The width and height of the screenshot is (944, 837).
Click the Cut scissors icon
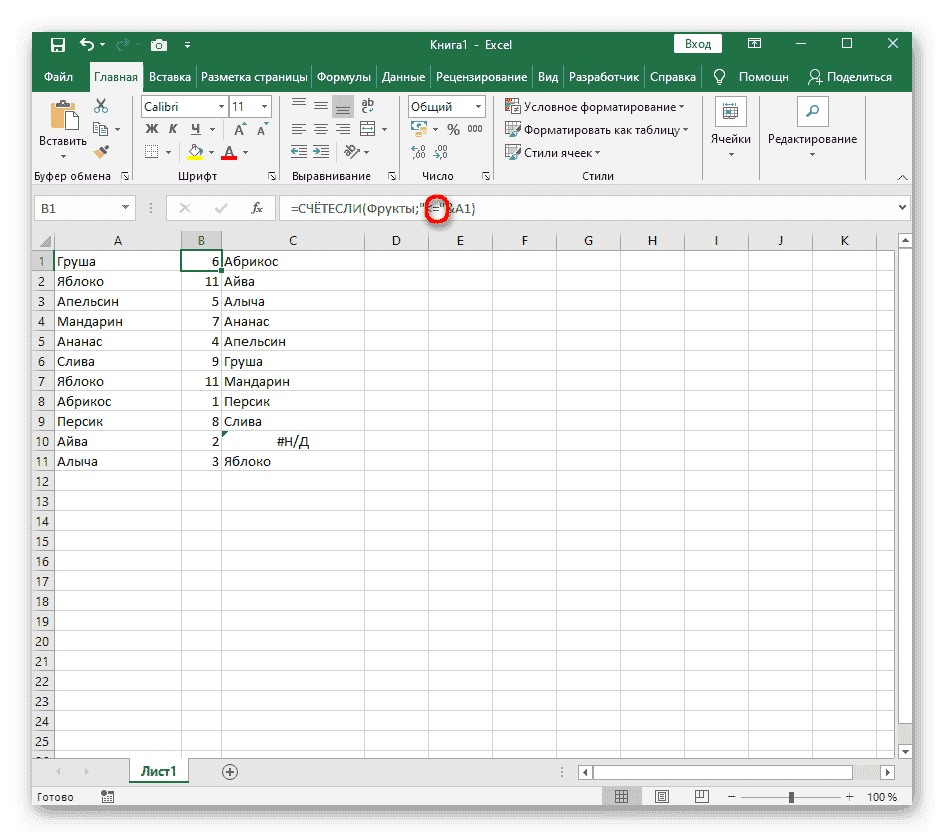[x=101, y=106]
